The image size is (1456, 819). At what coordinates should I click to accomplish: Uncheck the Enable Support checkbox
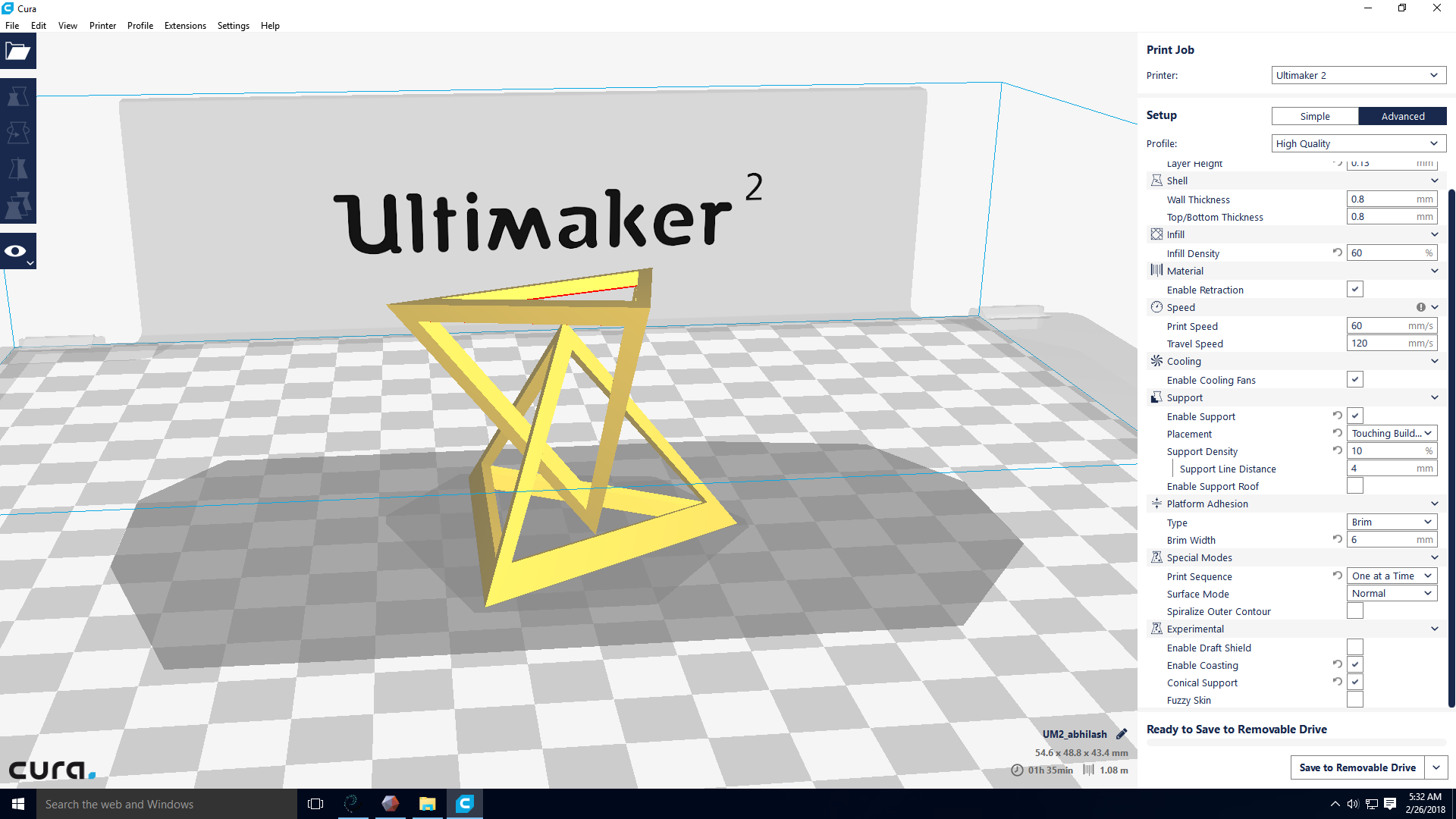coord(1355,416)
